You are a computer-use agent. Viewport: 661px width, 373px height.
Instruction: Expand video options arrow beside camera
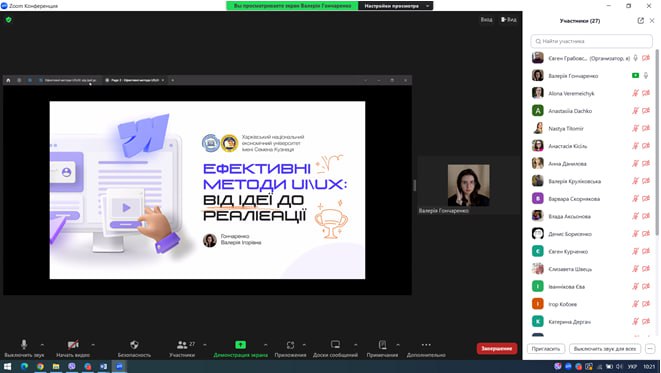(93, 345)
